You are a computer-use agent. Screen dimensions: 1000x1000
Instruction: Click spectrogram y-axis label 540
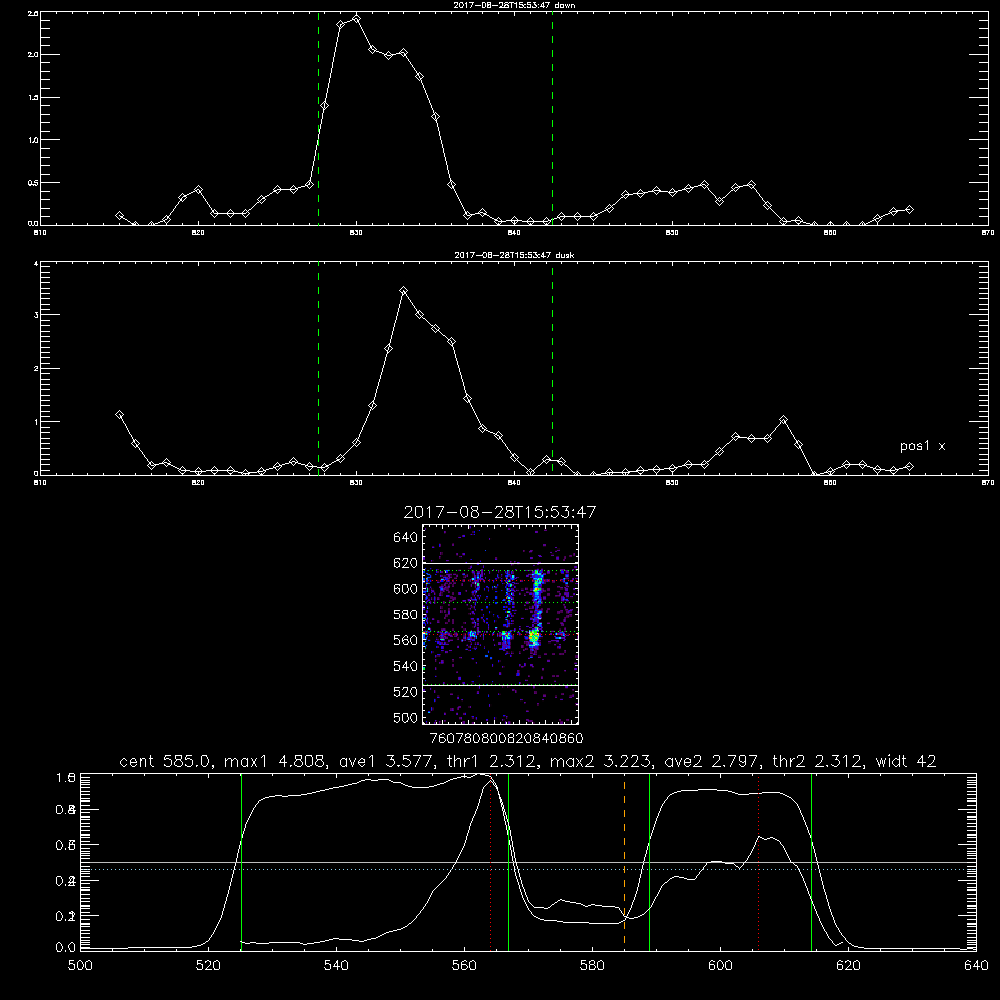406,666
